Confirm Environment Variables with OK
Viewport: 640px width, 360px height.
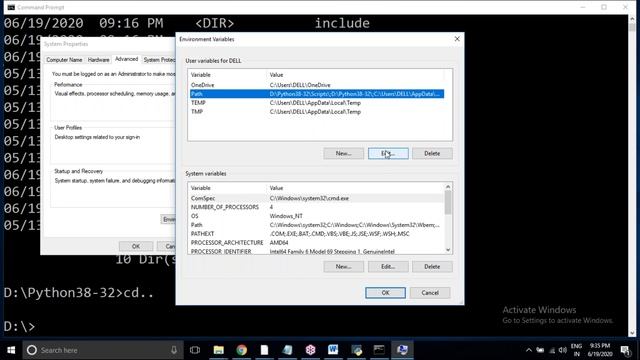tap(385, 293)
